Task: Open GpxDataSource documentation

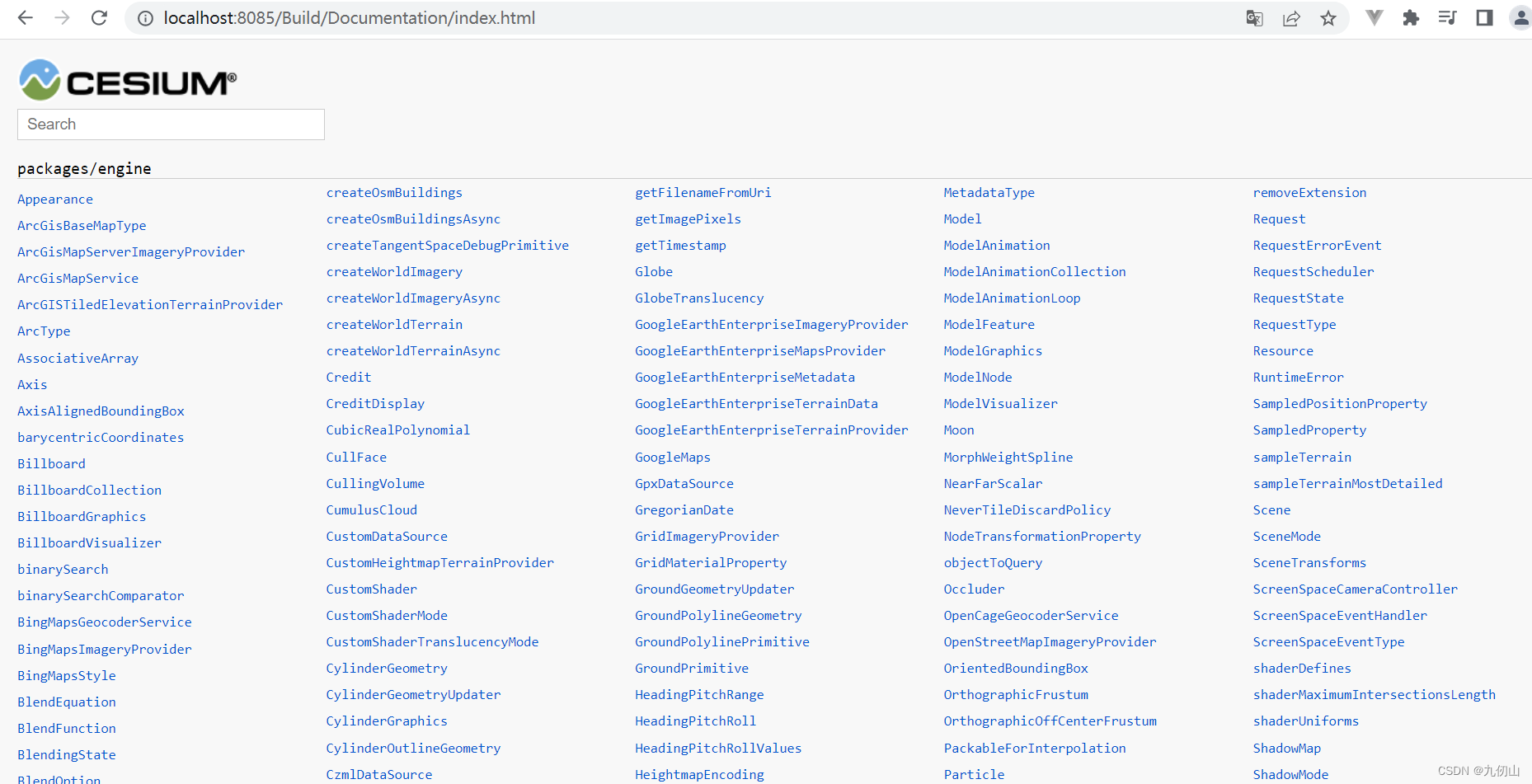Action: tap(684, 484)
